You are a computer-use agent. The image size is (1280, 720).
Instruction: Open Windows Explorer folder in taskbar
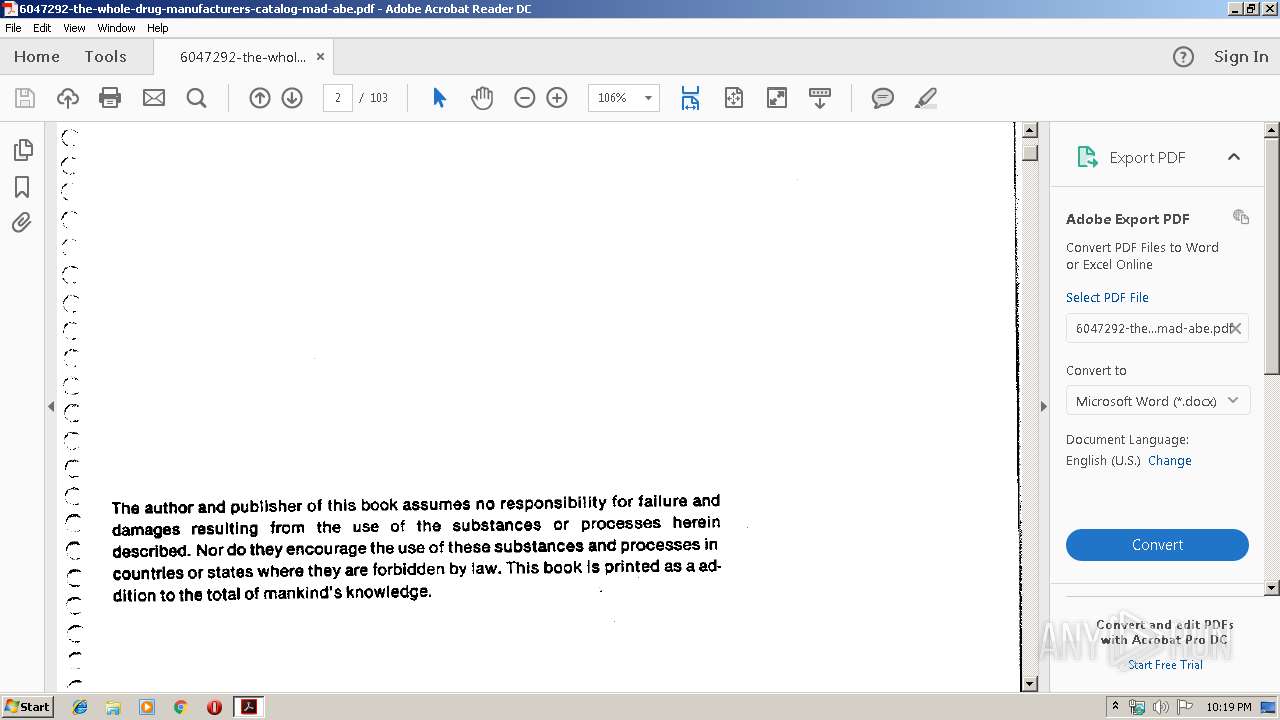pyautogui.click(x=113, y=707)
